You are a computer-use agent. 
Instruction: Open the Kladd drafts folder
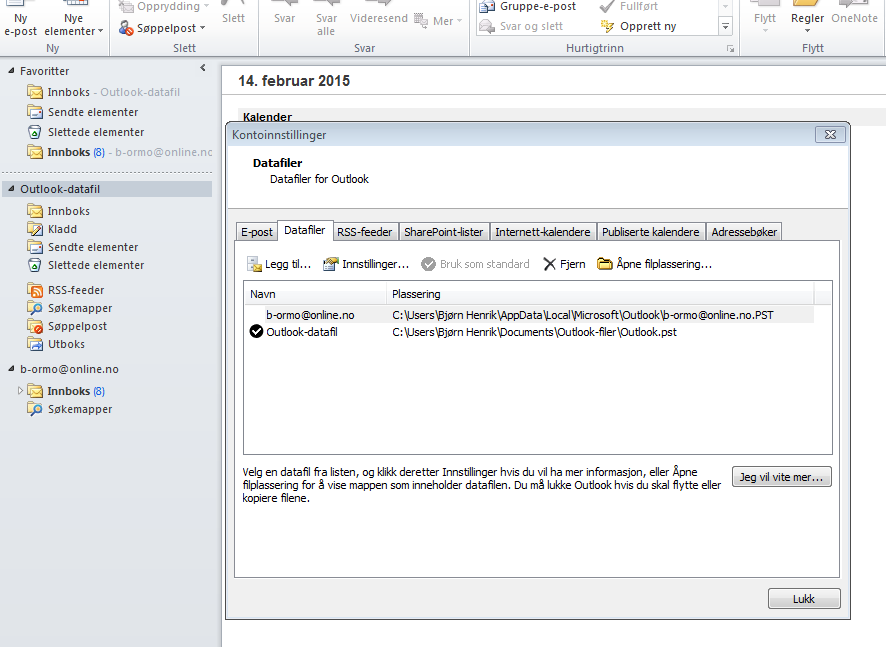tap(51, 229)
